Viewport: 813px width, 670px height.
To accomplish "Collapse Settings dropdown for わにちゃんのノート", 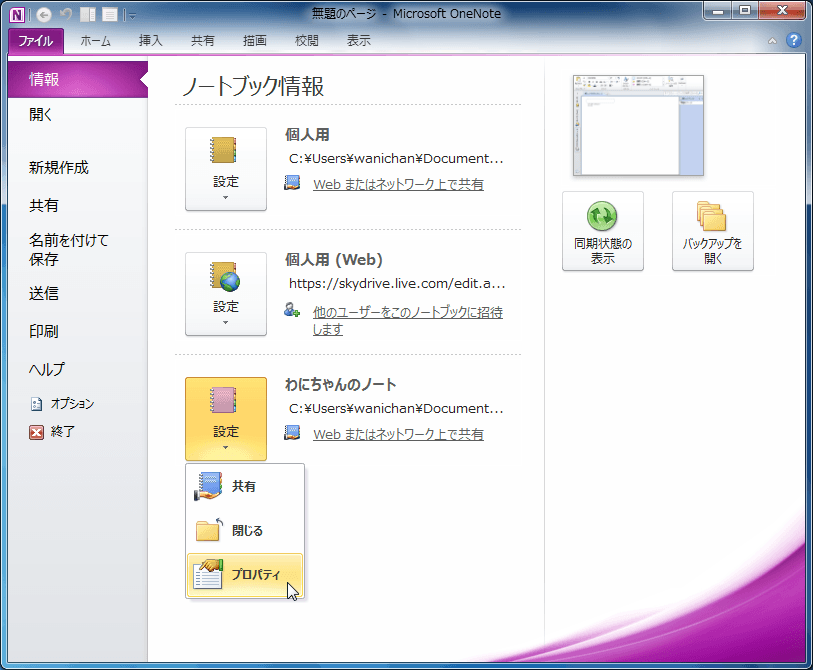I will tap(226, 419).
